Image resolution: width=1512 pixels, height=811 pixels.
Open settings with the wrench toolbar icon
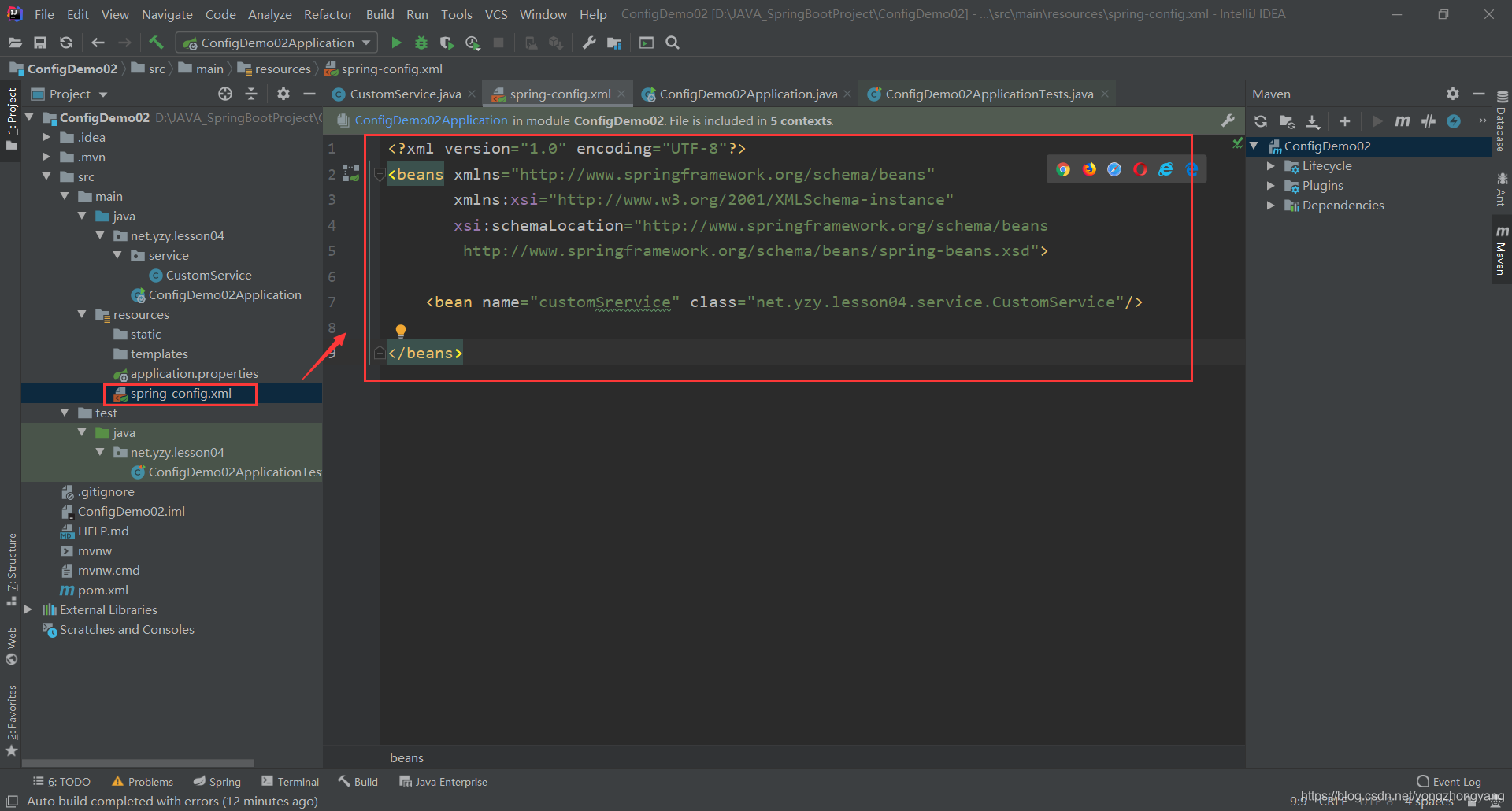pos(589,43)
